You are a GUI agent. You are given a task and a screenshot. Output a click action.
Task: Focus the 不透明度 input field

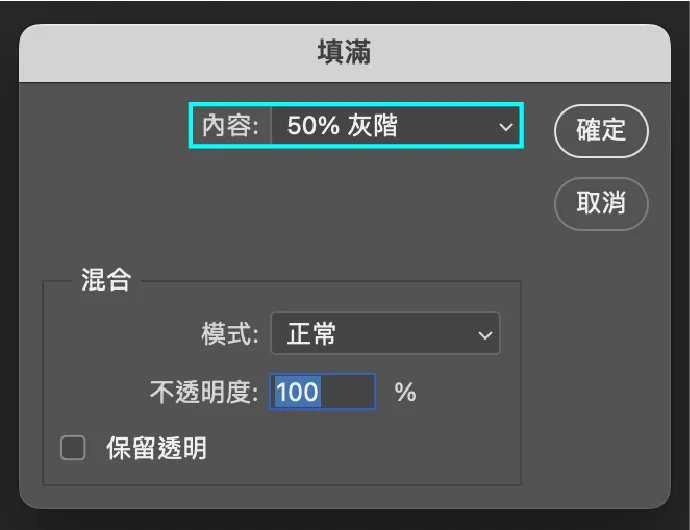pyautogui.click(x=323, y=391)
